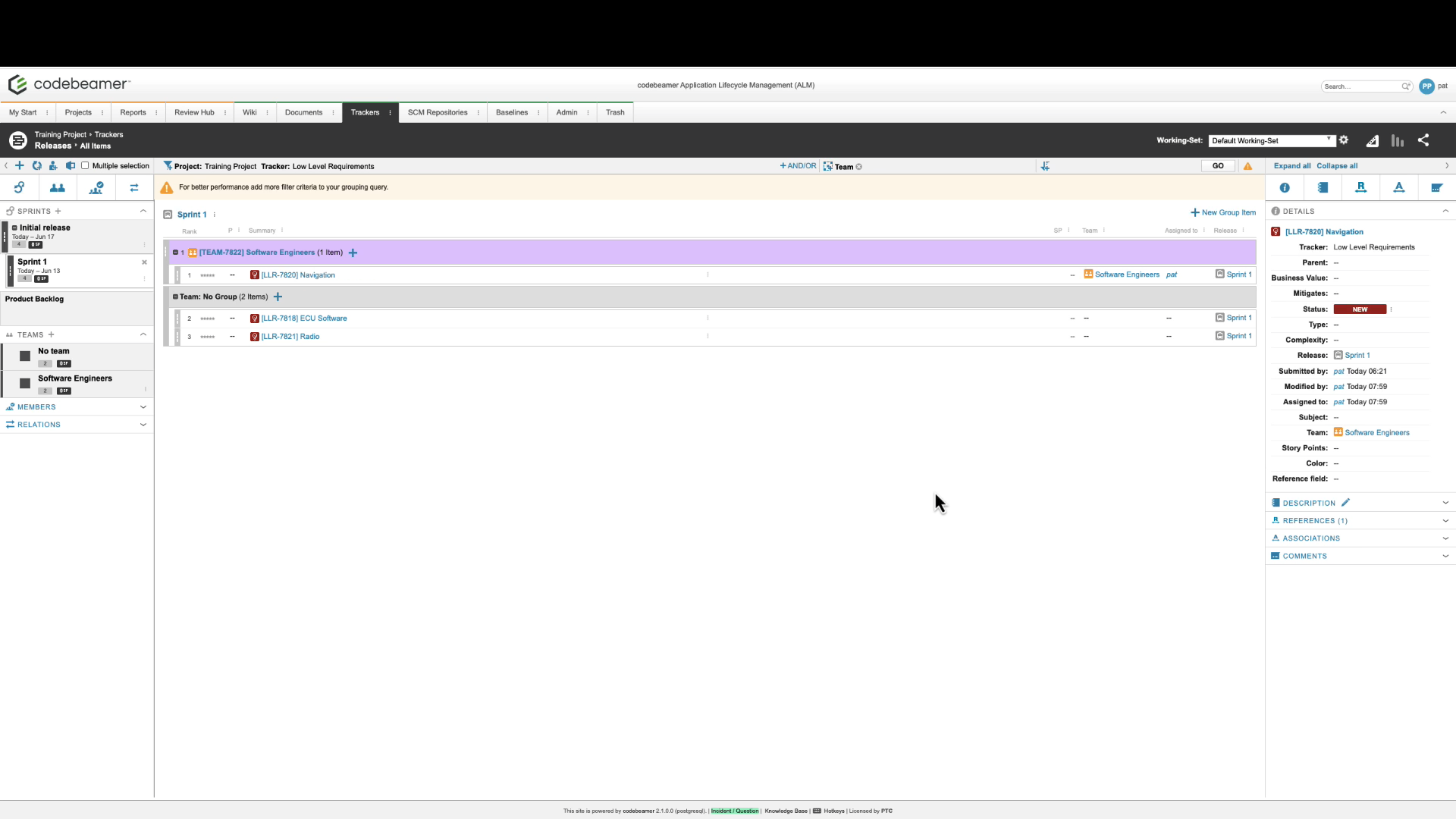This screenshot has width=1456, height=819.
Task: Click the Working-Set settings gear icon
Action: click(1344, 140)
